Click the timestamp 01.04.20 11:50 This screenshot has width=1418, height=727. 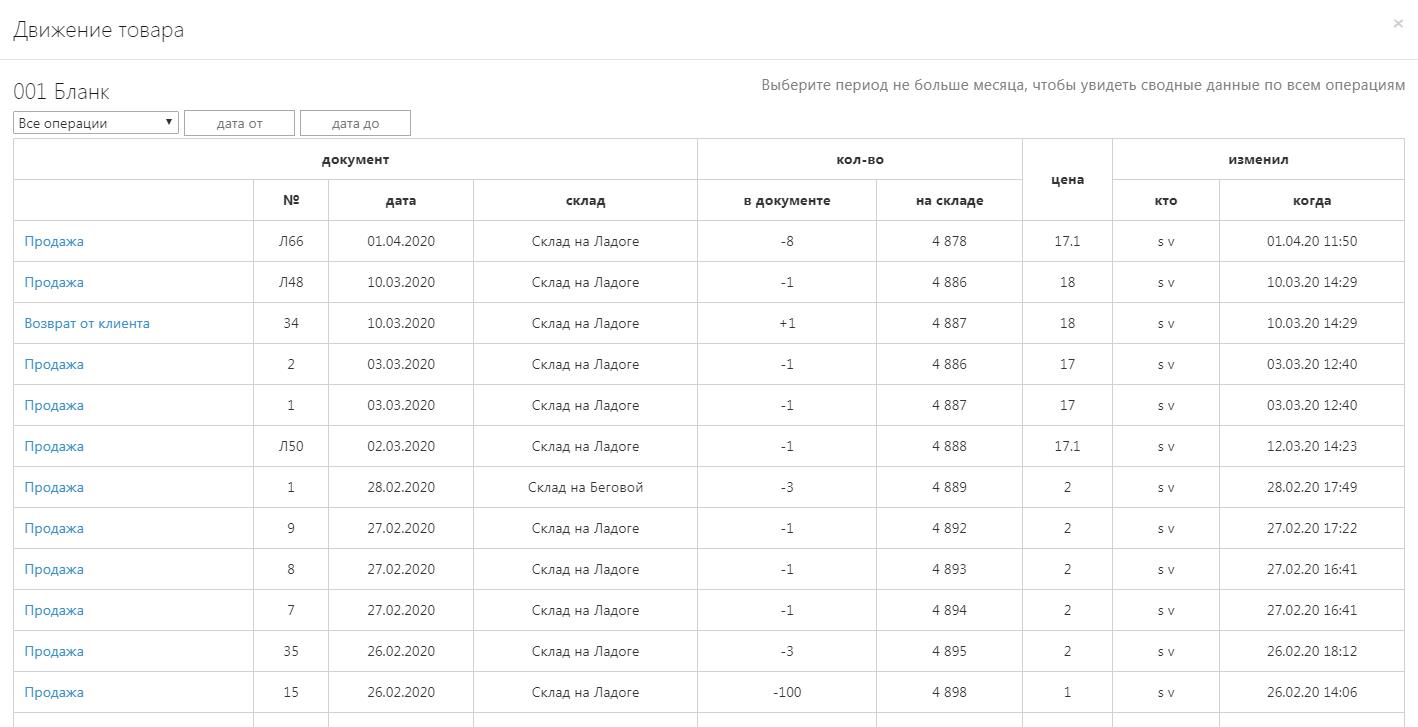click(1312, 241)
